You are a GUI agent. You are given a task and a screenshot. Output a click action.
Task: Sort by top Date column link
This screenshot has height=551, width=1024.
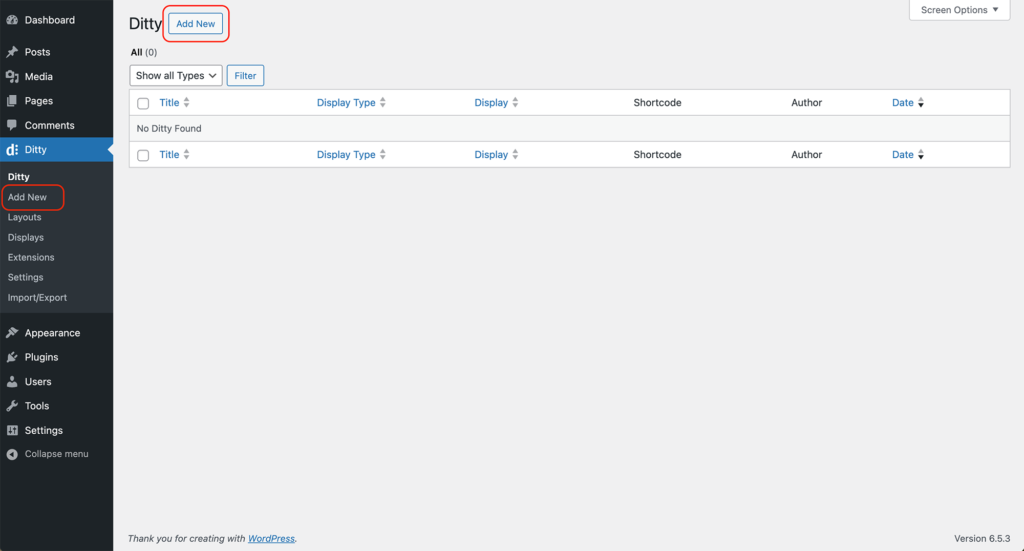pos(903,102)
